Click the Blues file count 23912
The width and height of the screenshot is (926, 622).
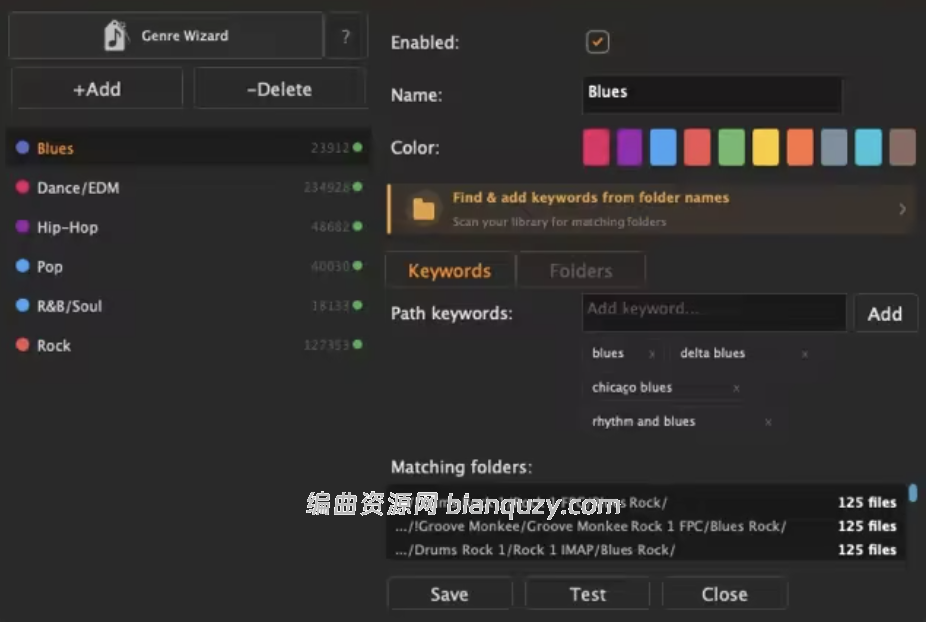point(330,148)
